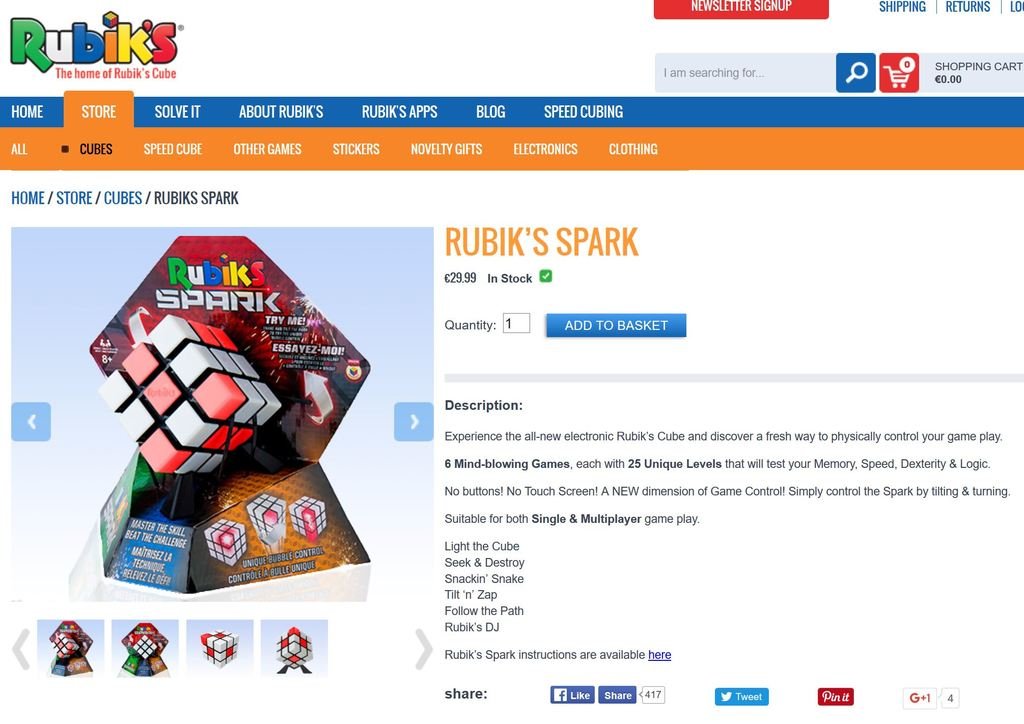This screenshot has height=724, width=1024.
Task: Select the Speed Cube category tab
Action: [173, 149]
